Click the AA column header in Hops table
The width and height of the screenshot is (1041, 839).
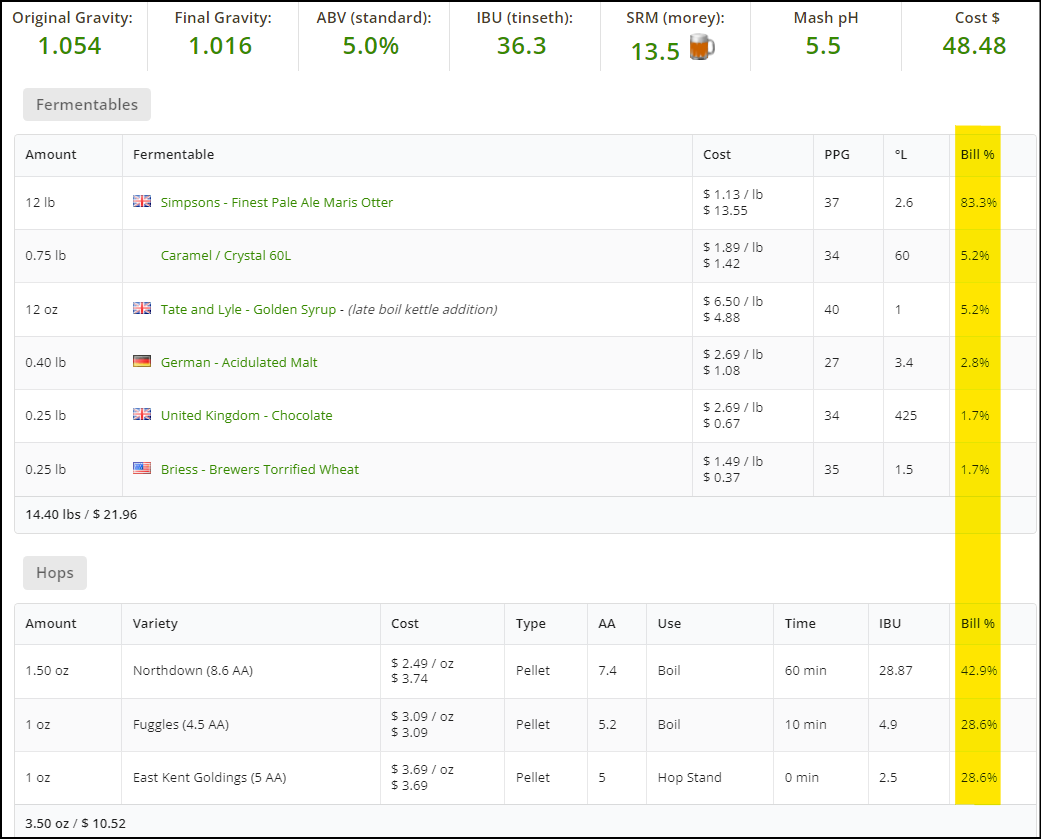(607, 623)
